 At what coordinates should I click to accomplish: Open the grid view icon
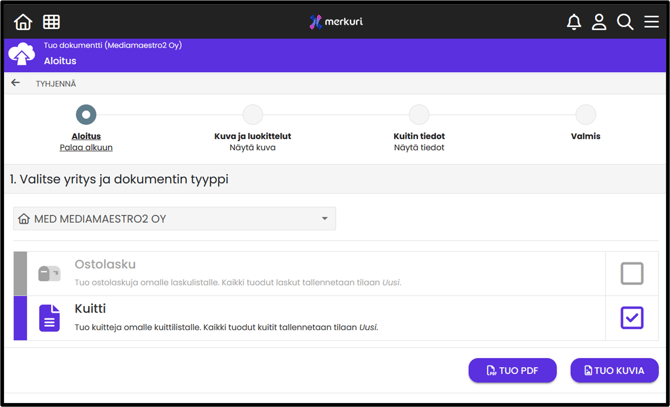[x=51, y=22]
